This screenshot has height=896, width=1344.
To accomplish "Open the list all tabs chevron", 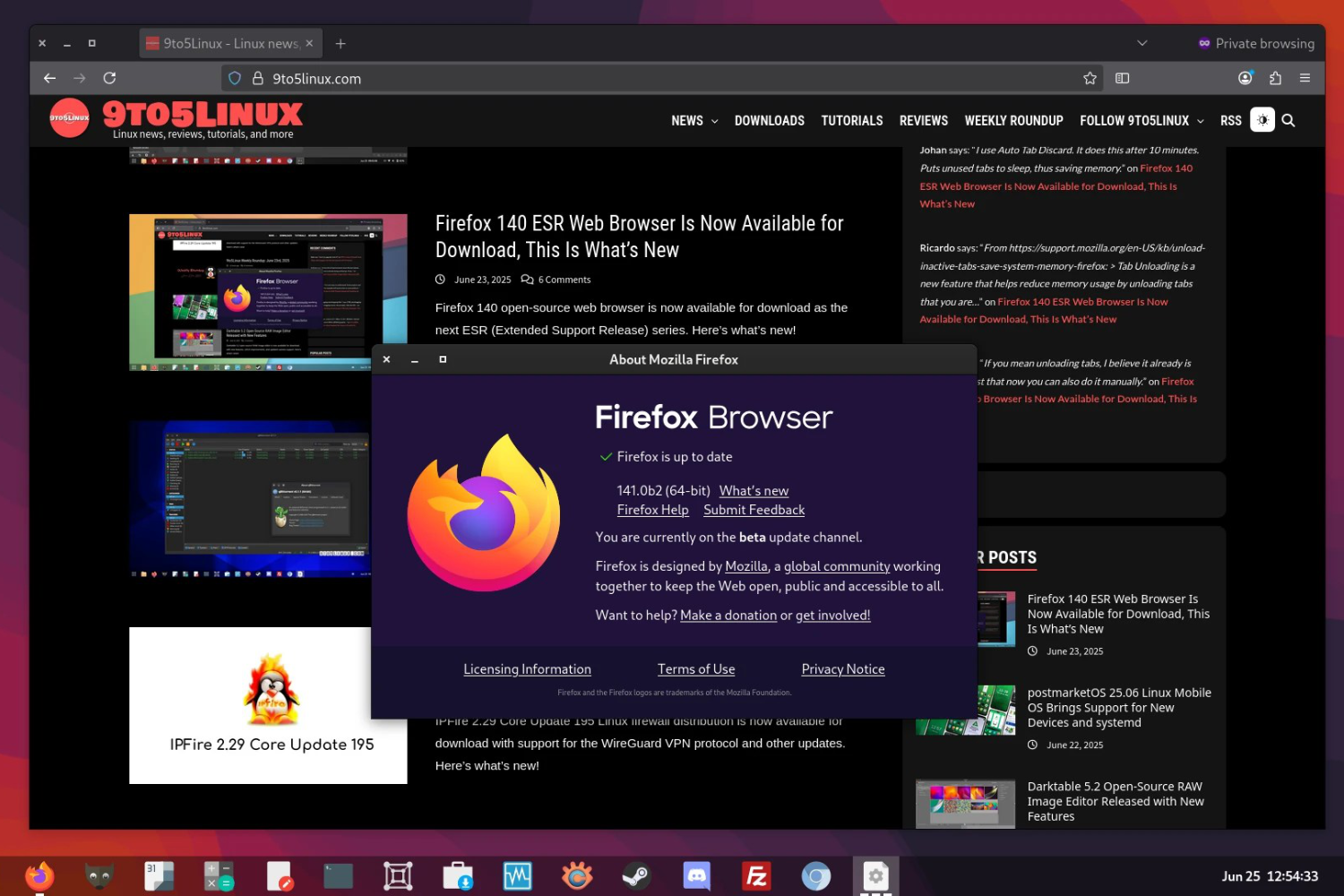I will (1142, 43).
